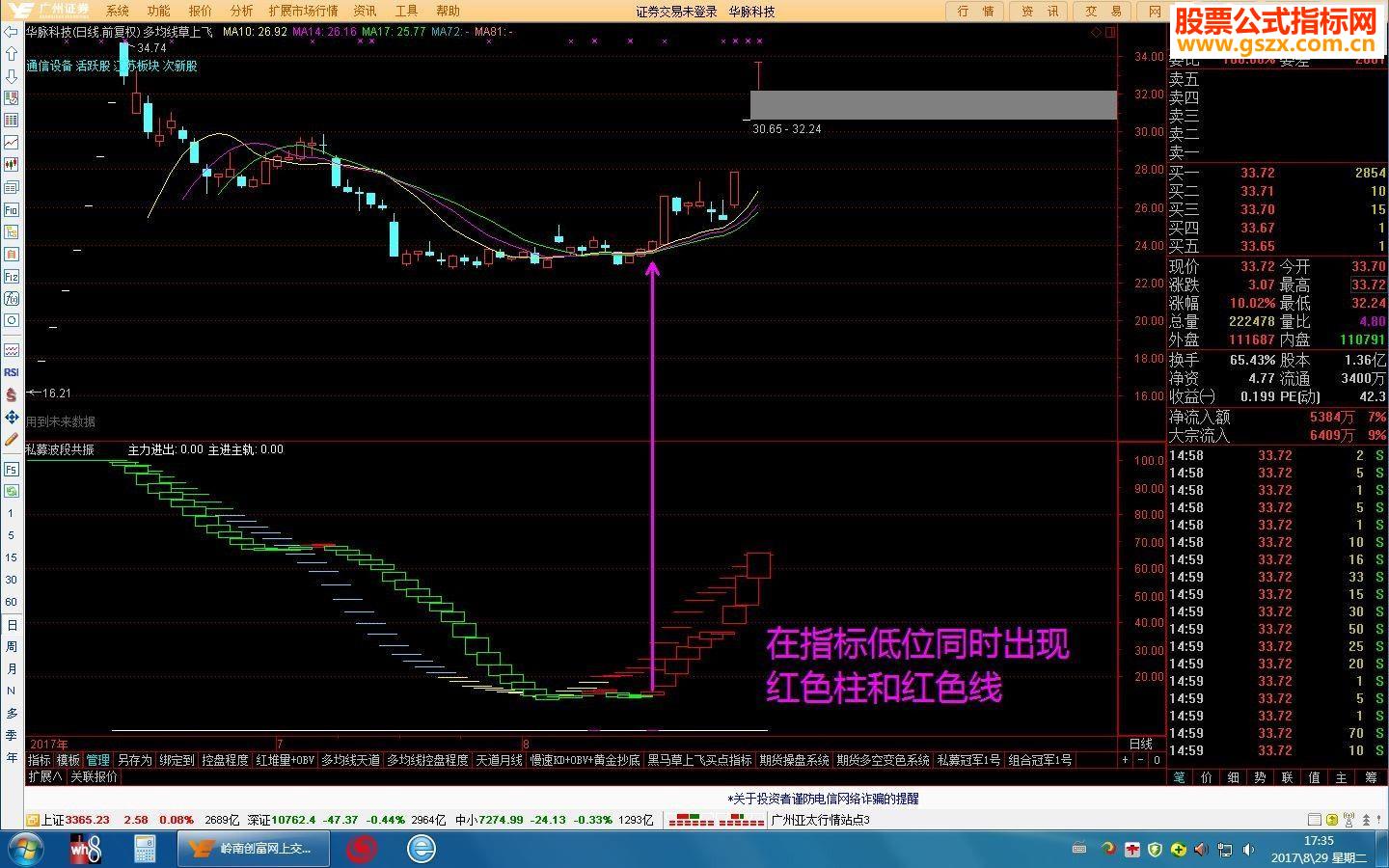This screenshot has width=1389, height=868.
Task: Open the 帮助 menu
Action: (448, 11)
